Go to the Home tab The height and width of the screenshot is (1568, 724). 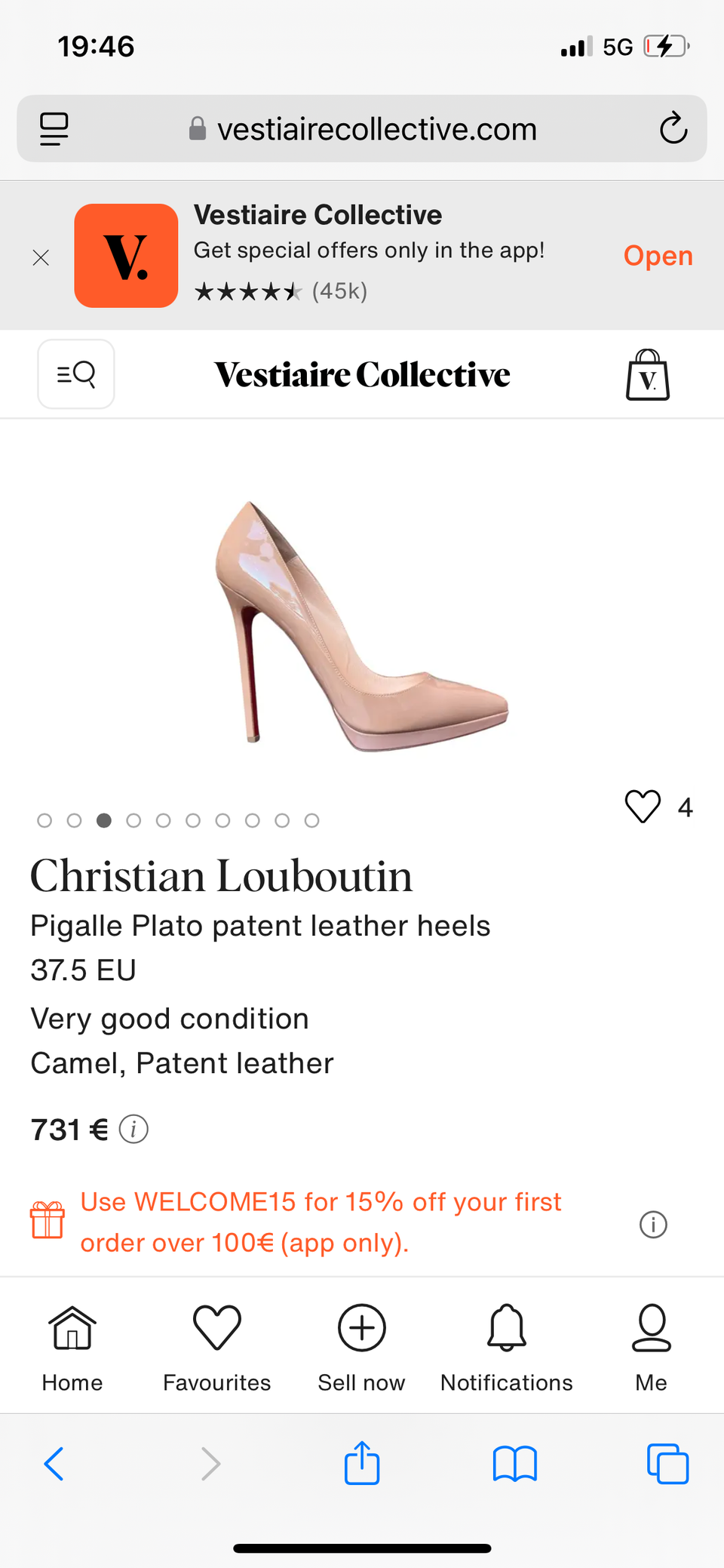point(72,1348)
